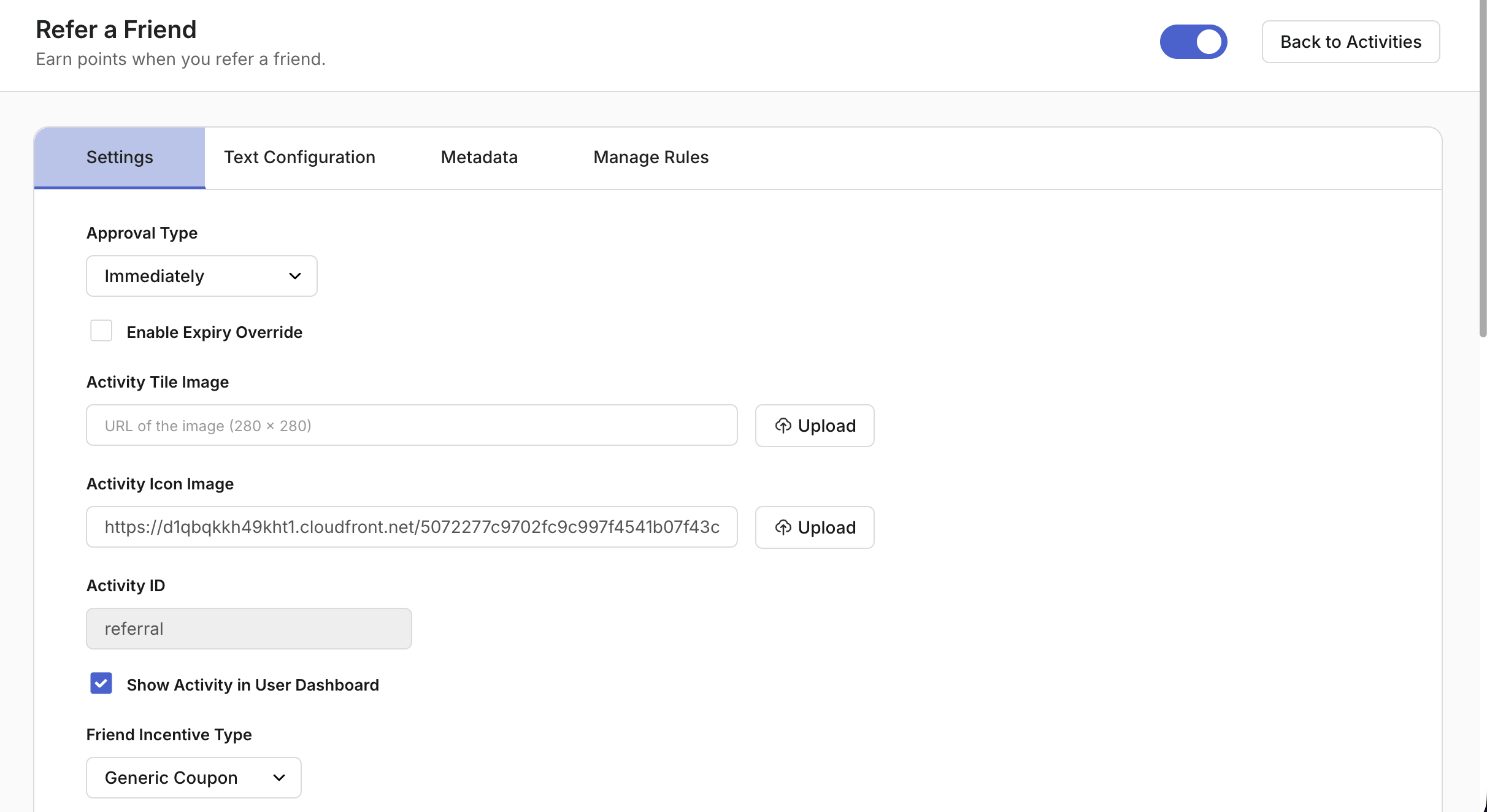Select the Settings tab

[x=120, y=157]
